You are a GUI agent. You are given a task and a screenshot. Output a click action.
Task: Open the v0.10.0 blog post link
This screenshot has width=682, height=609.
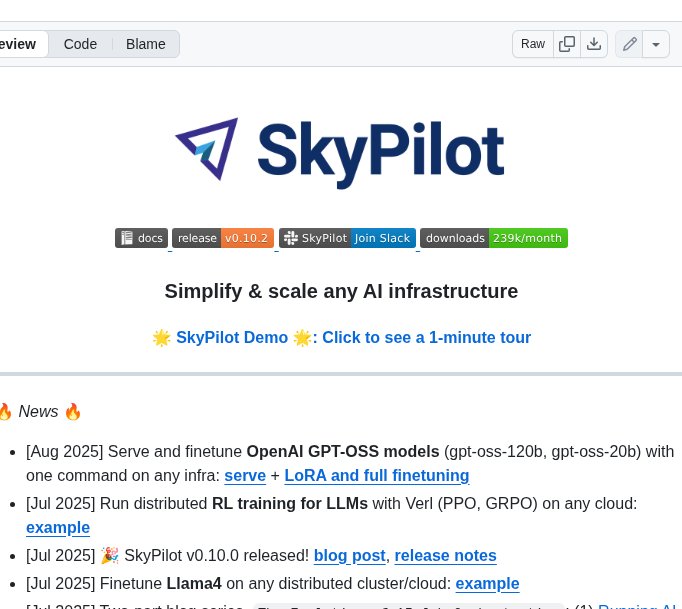[x=349, y=555]
